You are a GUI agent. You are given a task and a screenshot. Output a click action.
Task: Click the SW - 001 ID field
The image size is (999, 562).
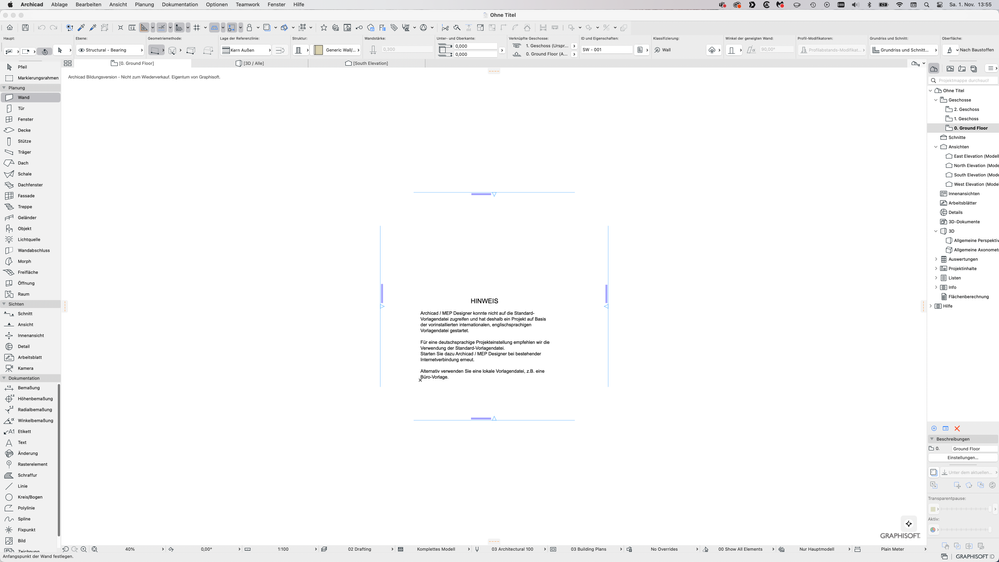click(x=607, y=50)
